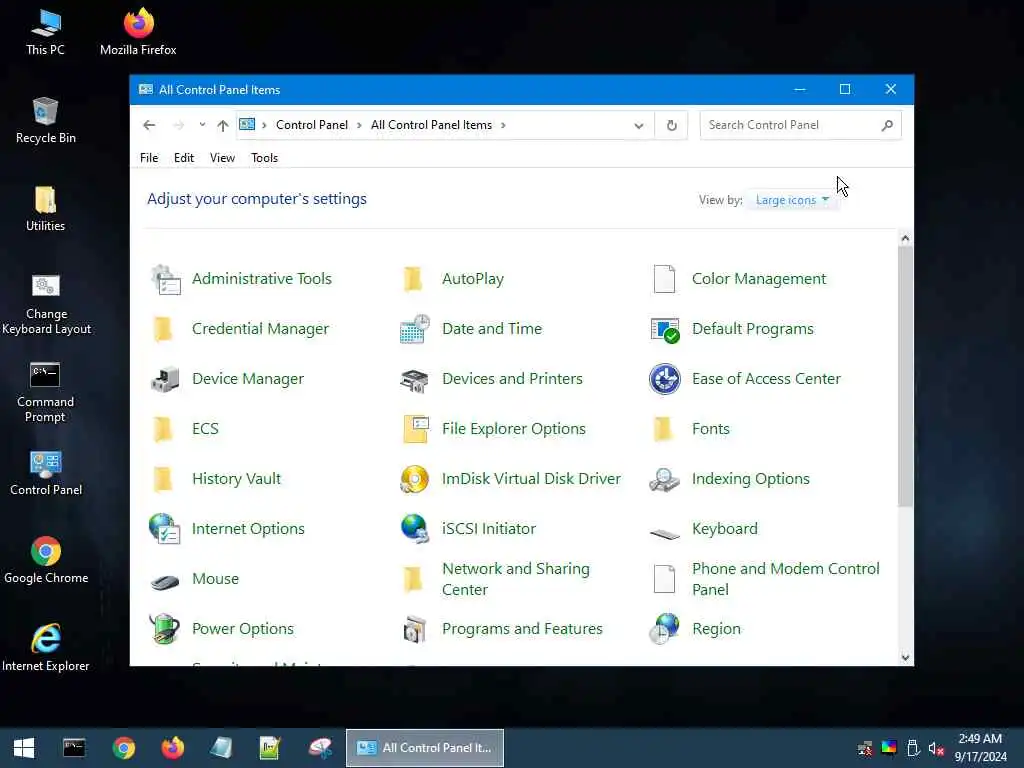This screenshot has width=1024, height=768.
Task: Open ImDisk Virtual Disk Driver icon
Action: 415,479
